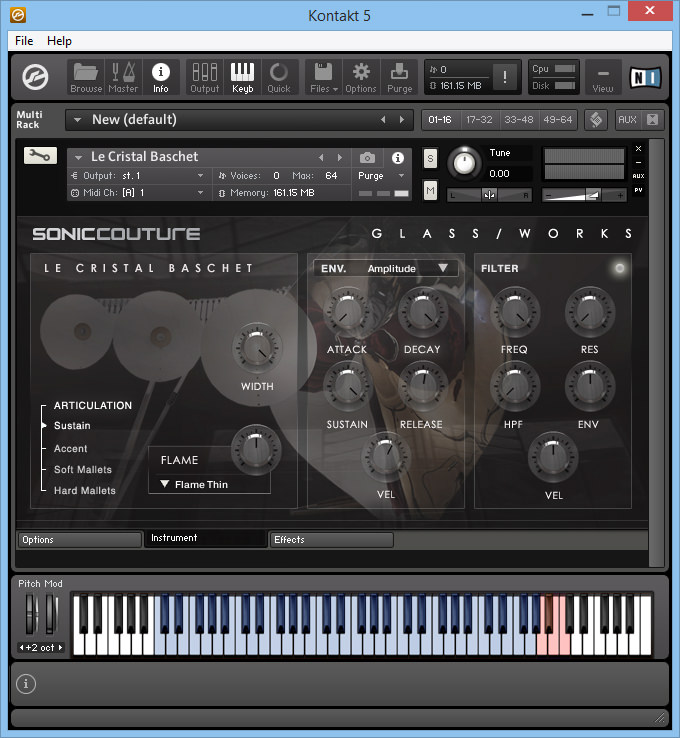
Task: Mute the Le Cristal Baschet instrument
Action: [430, 191]
